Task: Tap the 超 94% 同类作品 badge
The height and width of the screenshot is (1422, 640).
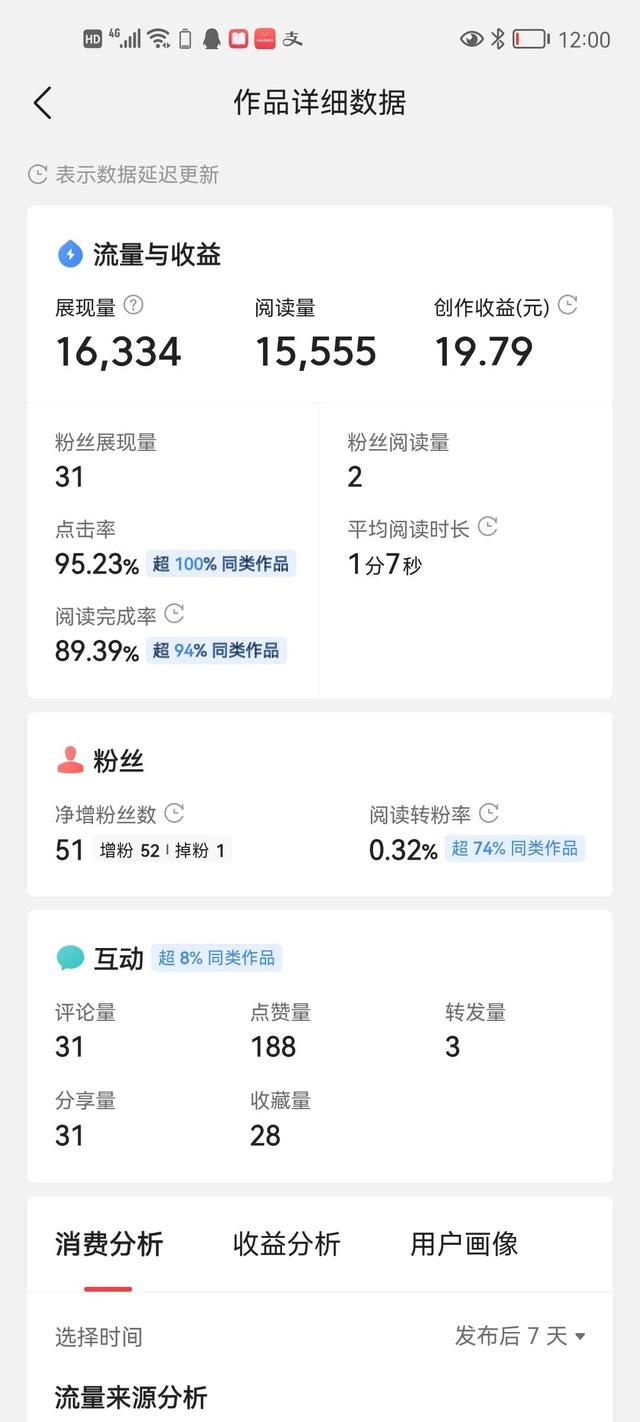Action: click(216, 651)
